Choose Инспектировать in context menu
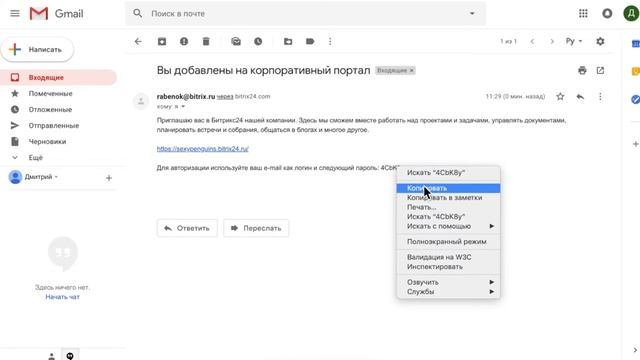The image size is (640, 360). (448, 267)
